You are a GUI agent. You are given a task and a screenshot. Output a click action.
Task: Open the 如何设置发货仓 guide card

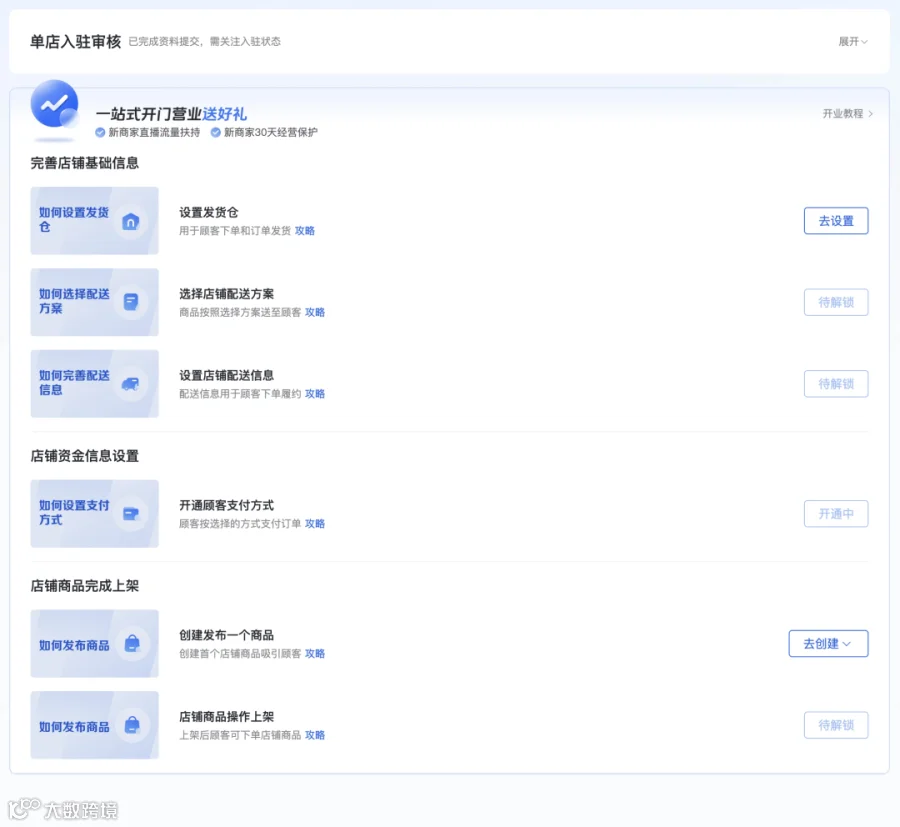click(95, 220)
